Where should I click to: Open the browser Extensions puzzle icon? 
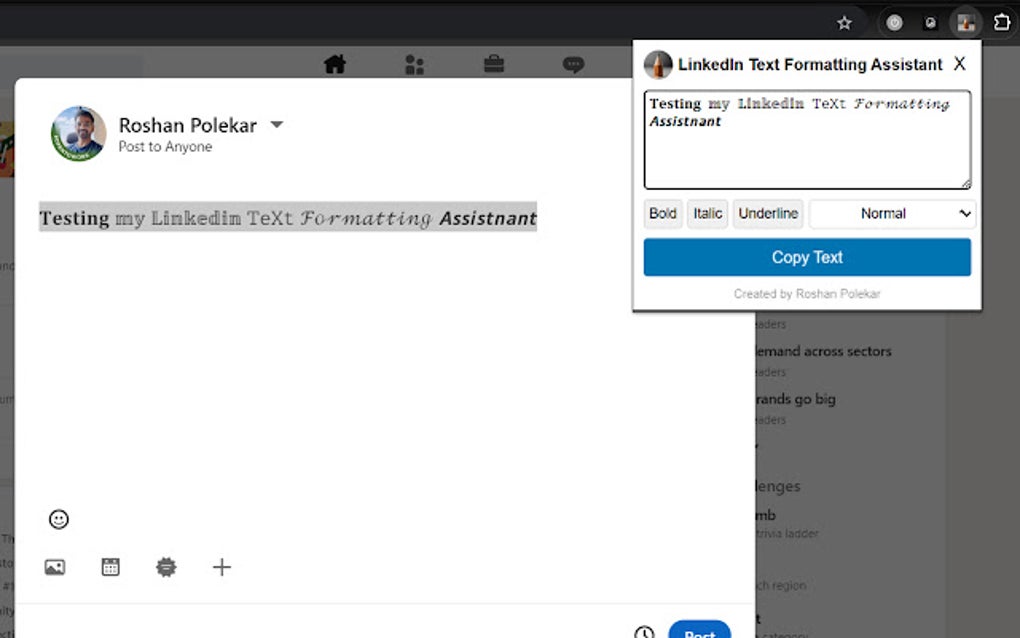coord(1002,22)
